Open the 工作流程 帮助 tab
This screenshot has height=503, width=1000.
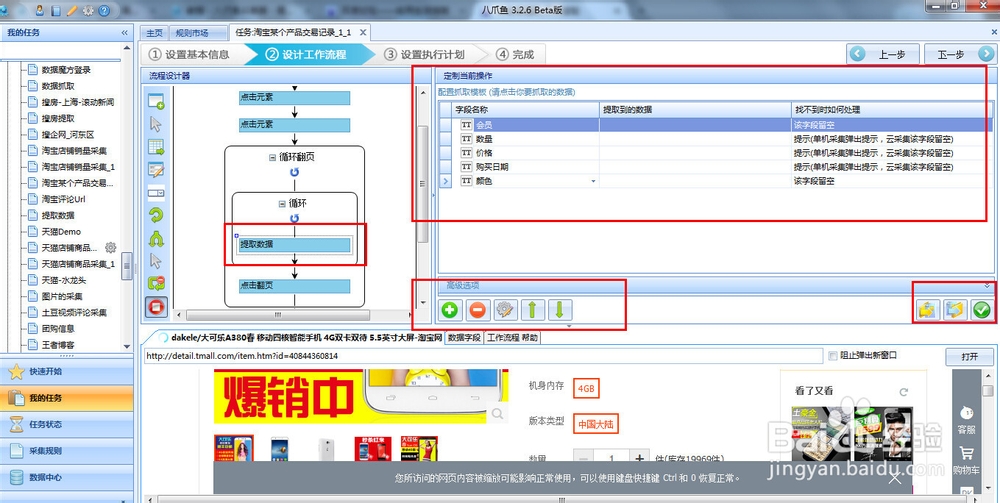pos(512,338)
